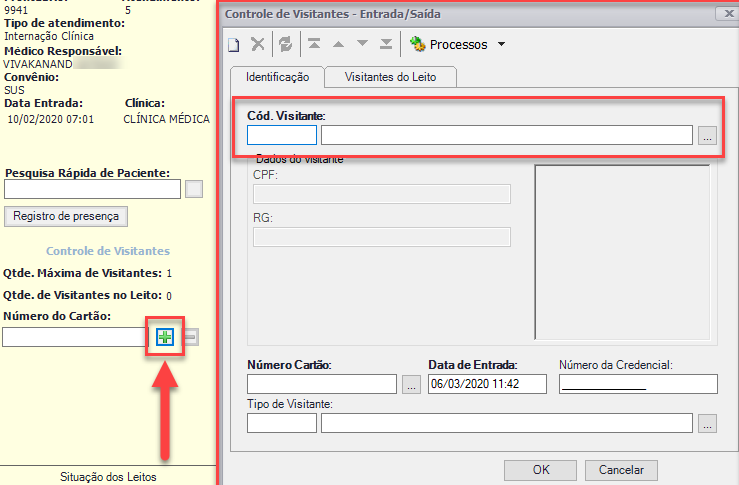Click the Número da Credencial field

pos(638,384)
